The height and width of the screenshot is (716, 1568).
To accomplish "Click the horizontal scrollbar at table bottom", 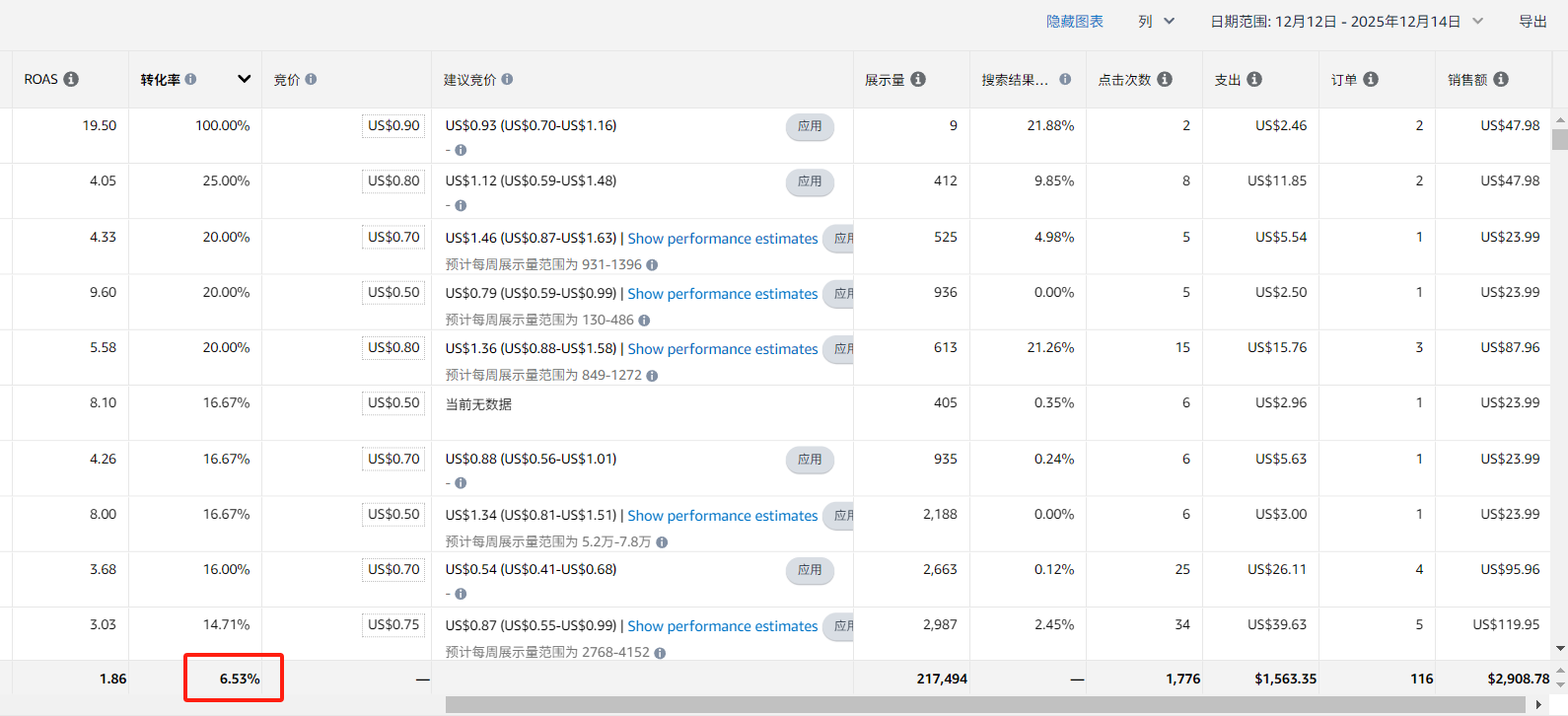I will click(986, 704).
